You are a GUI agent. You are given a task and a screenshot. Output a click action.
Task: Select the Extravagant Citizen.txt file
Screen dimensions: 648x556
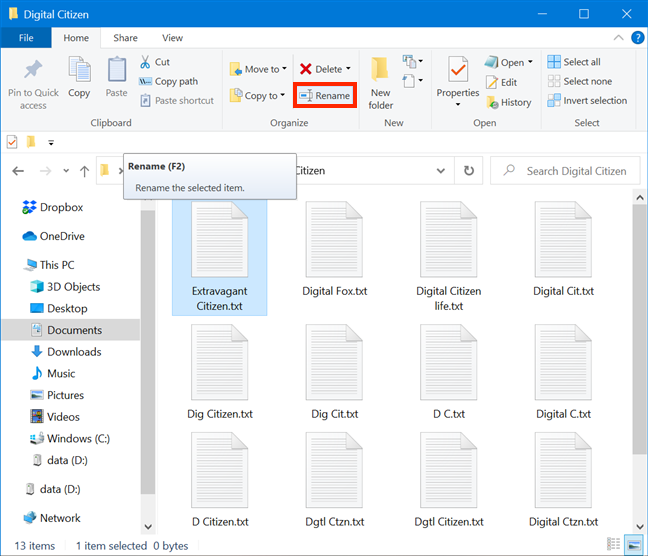[219, 258]
